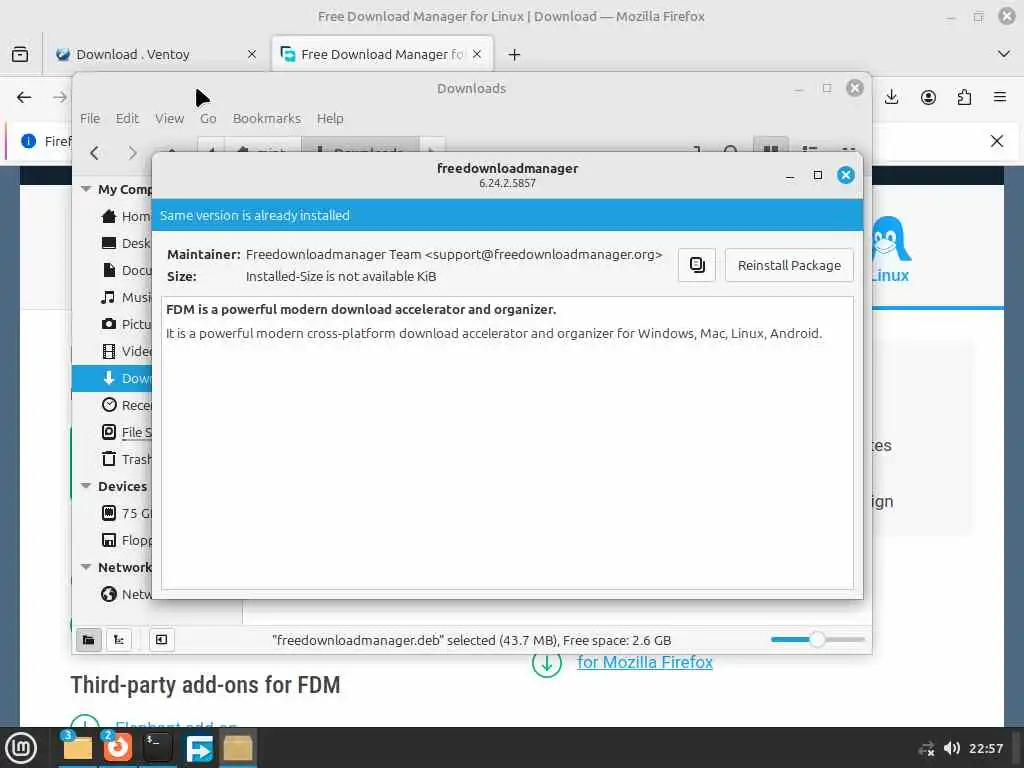Click the copy details icon beside Reinstall Package
The image size is (1024, 768).
(697, 265)
